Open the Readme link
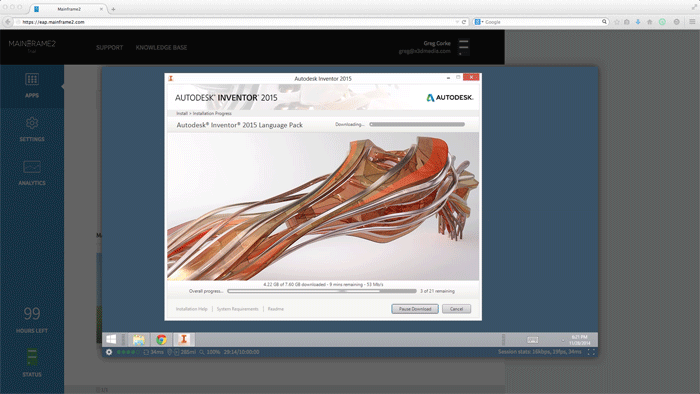The image size is (700, 394). click(x=275, y=309)
